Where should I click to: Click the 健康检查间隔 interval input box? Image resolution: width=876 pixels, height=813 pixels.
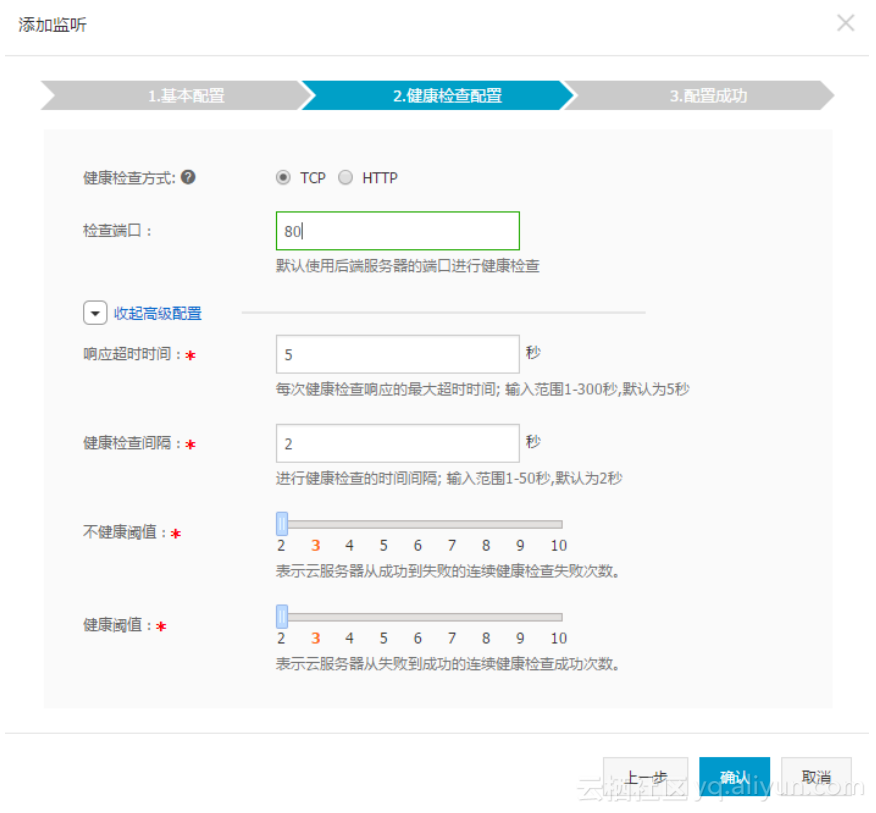(x=397, y=443)
